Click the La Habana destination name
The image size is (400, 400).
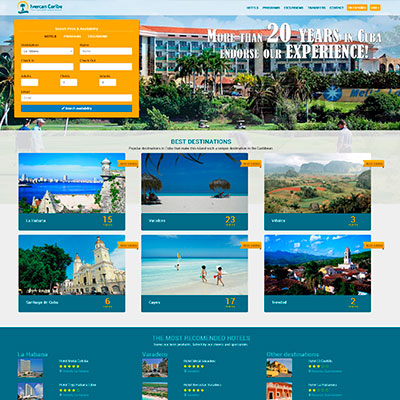(x=36, y=221)
